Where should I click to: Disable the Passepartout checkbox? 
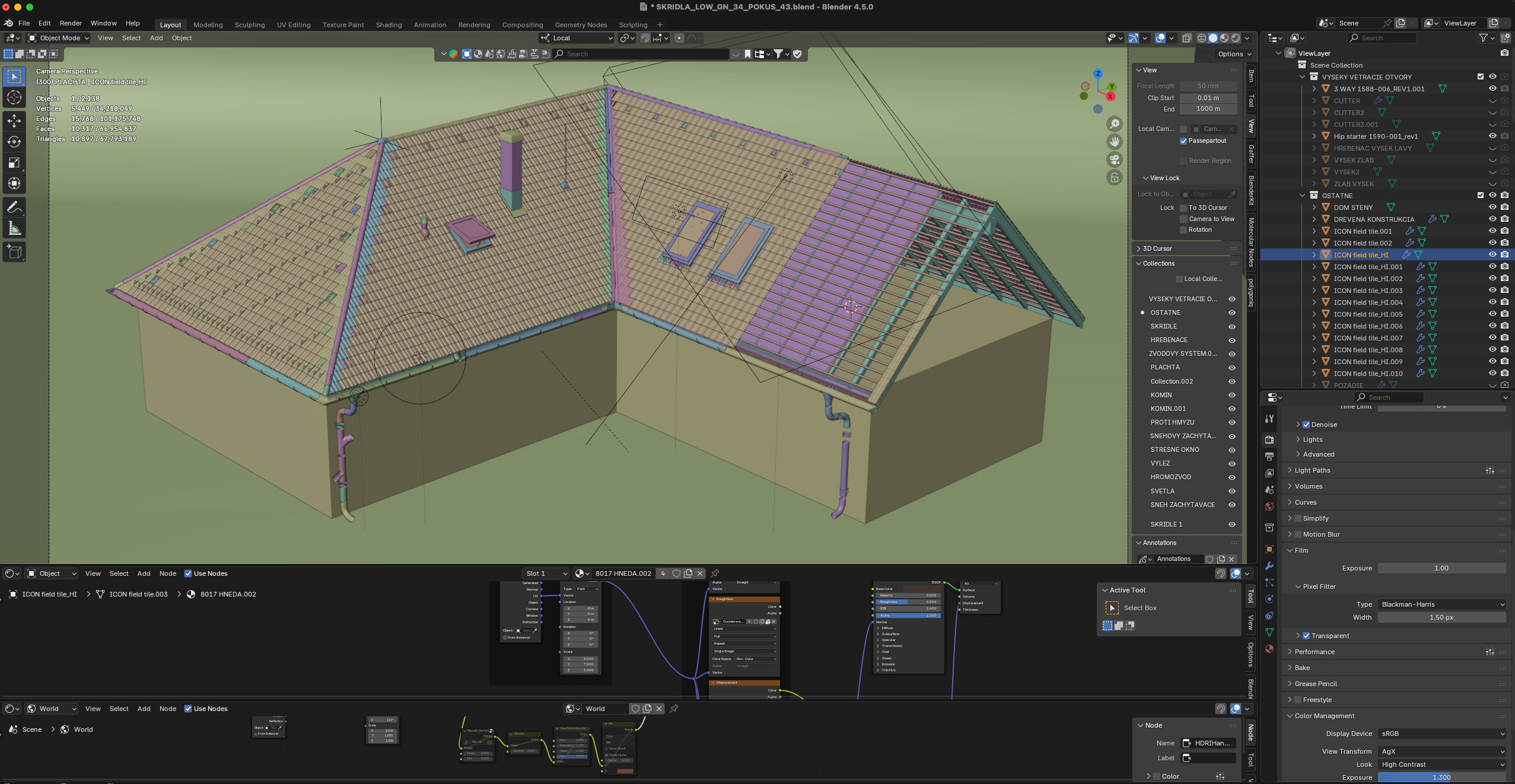1183,141
